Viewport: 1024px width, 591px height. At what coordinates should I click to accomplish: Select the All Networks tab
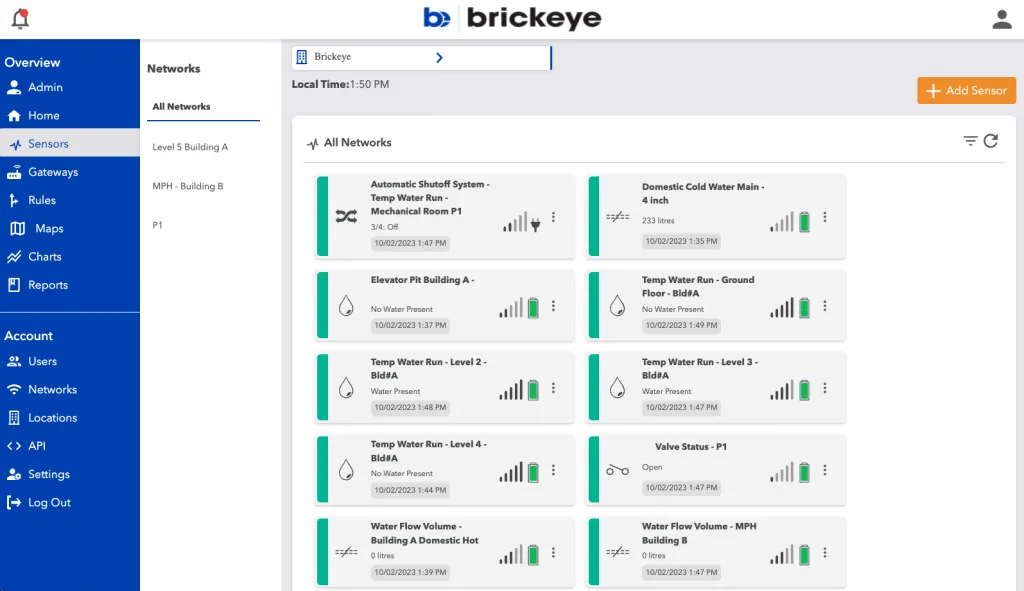pos(203,106)
